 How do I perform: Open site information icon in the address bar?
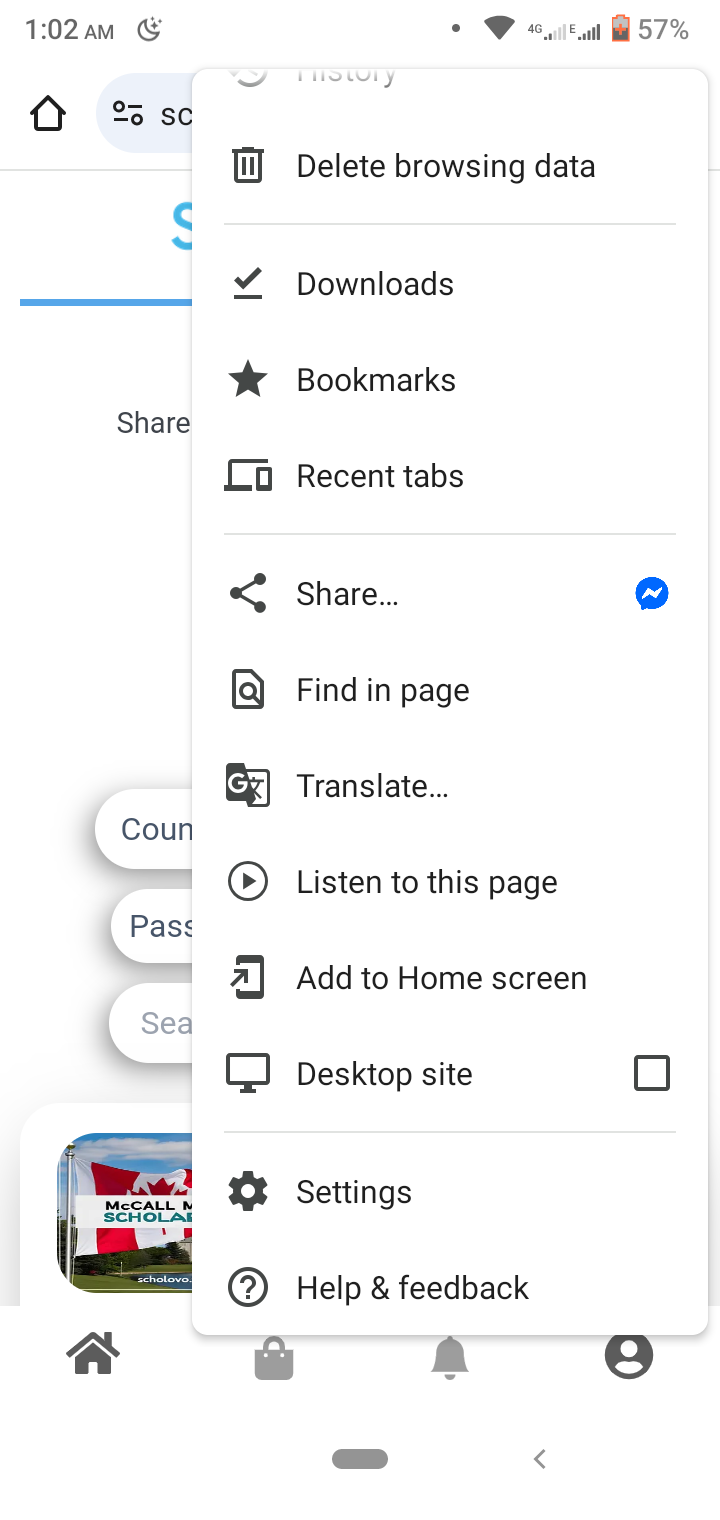click(x=128, y=114)
